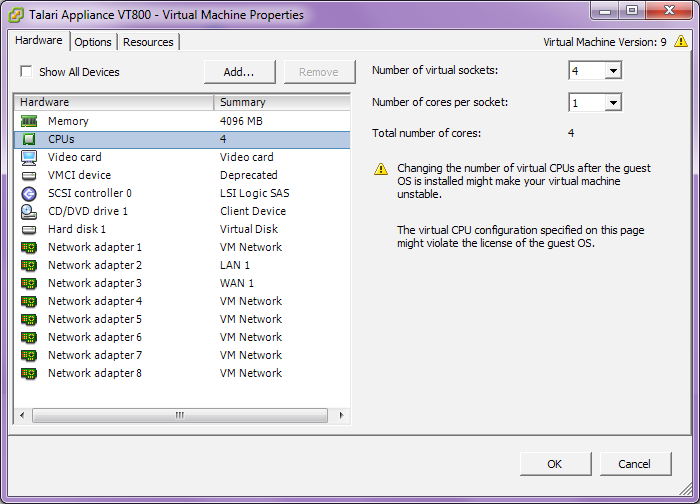Switch to the Resources tab
The height and width of the screenshot is (504, 700).
(148, 42)
